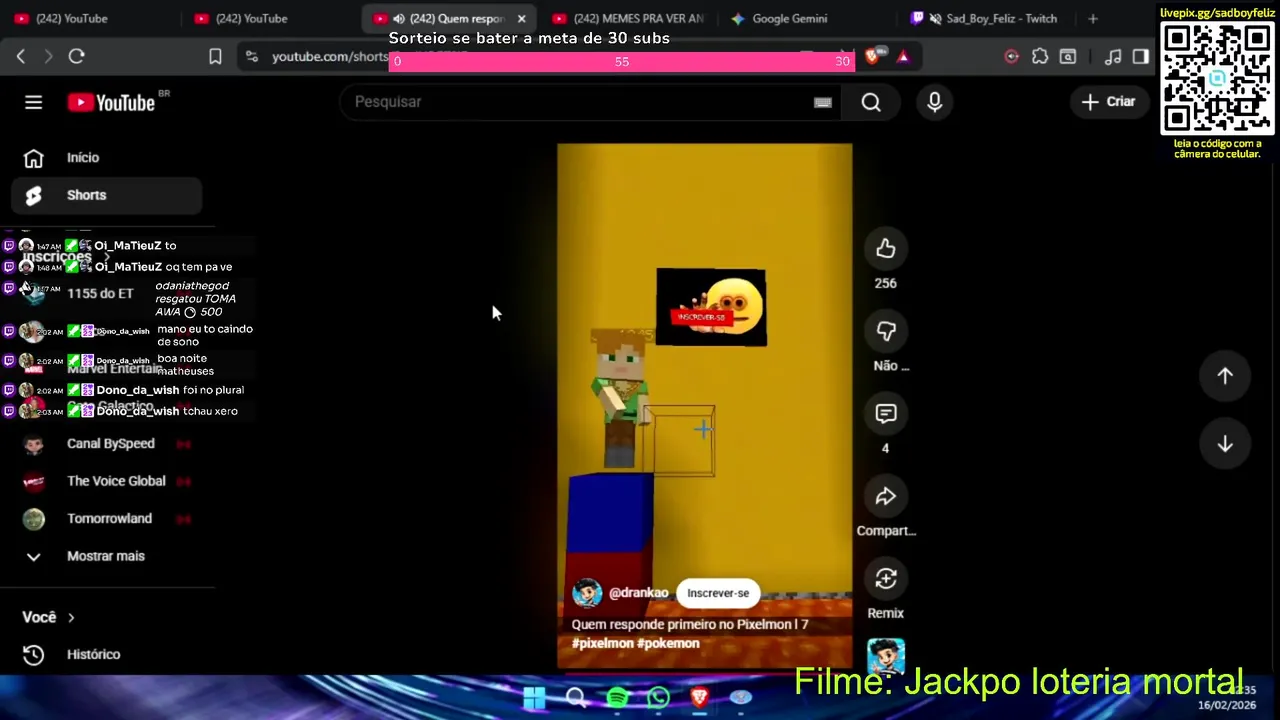Screen dimensions: 1280x720
Task: Click the pink subs goal progress bar
Action: click(x=621, y=62)
